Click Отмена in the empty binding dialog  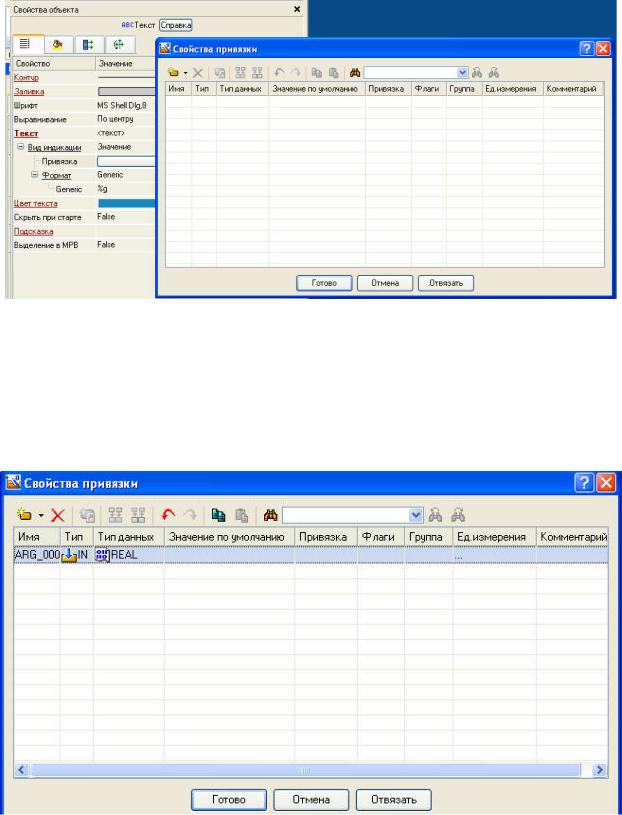point(385,283)
